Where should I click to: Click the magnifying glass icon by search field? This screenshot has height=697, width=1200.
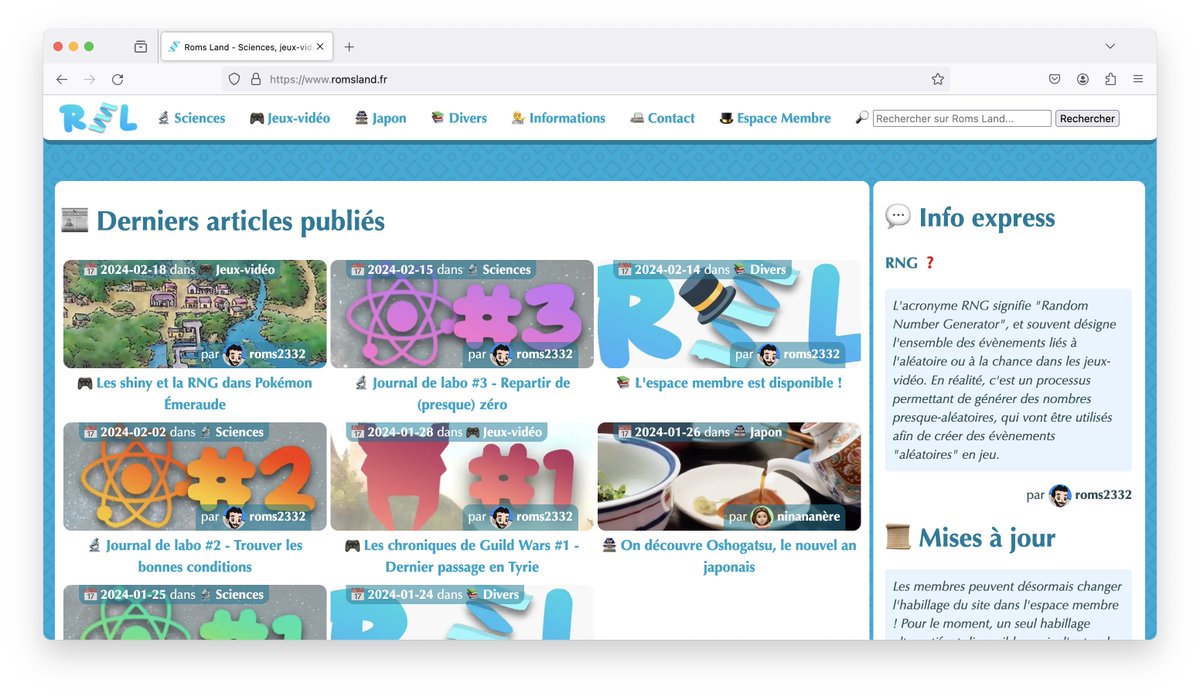tap(862, 118)
